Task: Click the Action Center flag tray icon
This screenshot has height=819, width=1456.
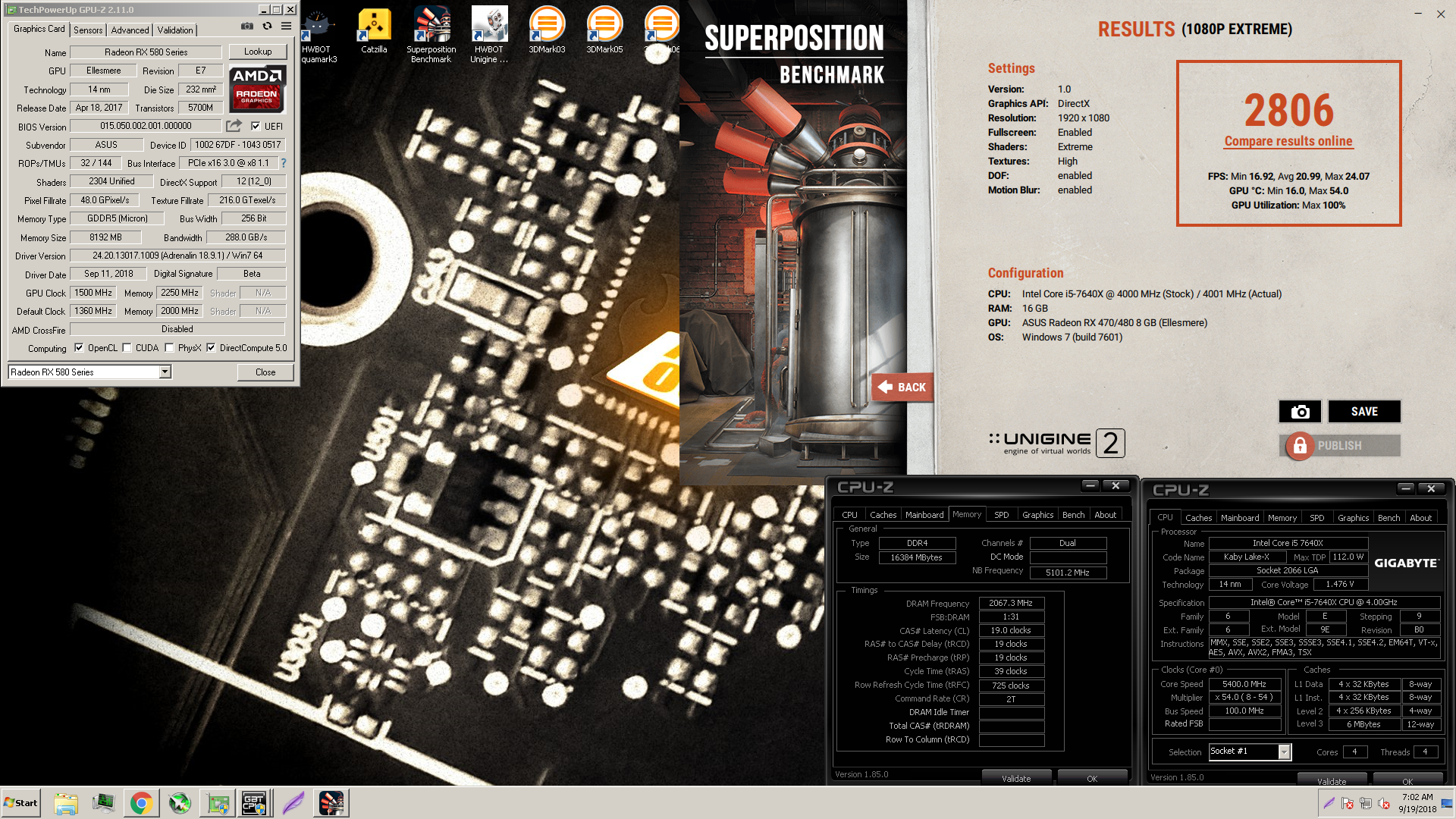Action: point(1348,803)
